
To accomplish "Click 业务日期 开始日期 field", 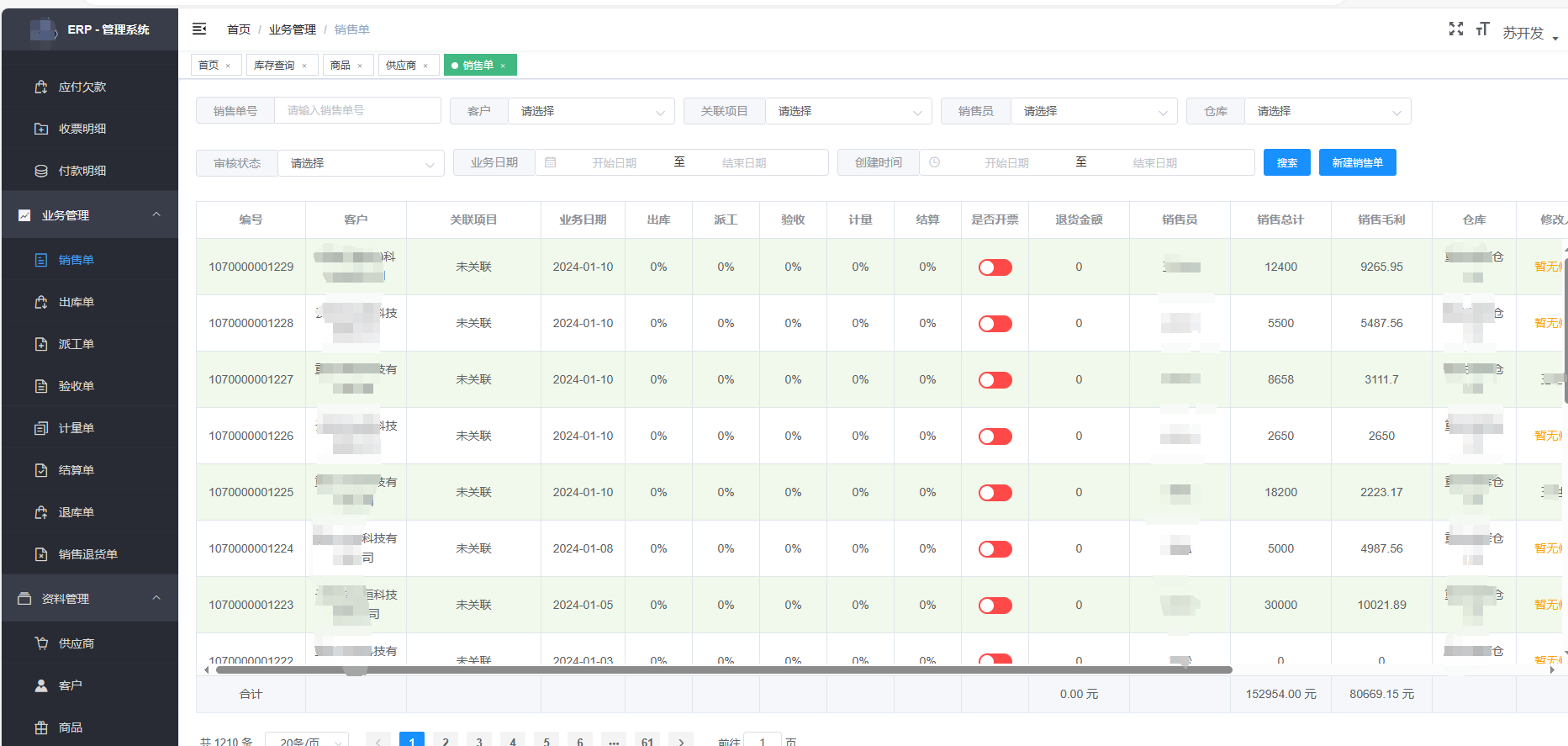I will pos(615,163).
